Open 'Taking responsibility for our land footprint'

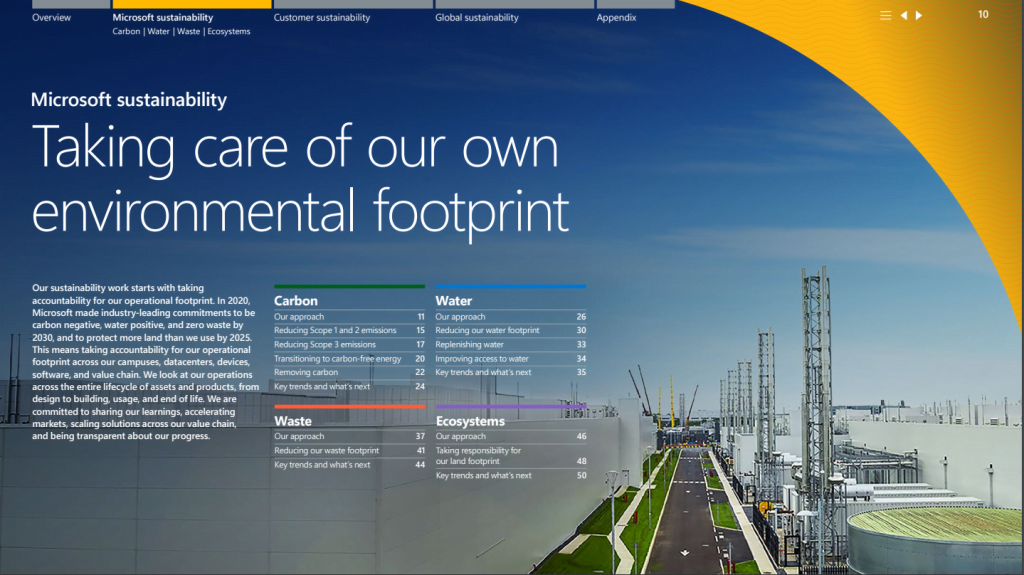coord(511,455)
